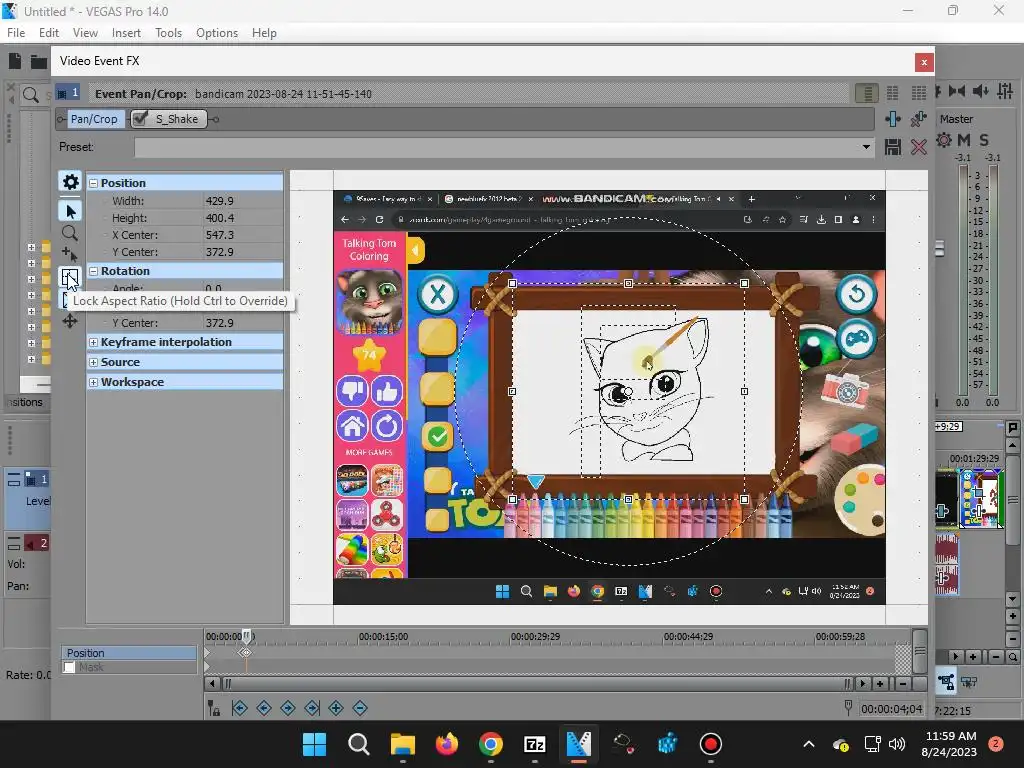Open the mixer faders icon

click(1005, 91)
